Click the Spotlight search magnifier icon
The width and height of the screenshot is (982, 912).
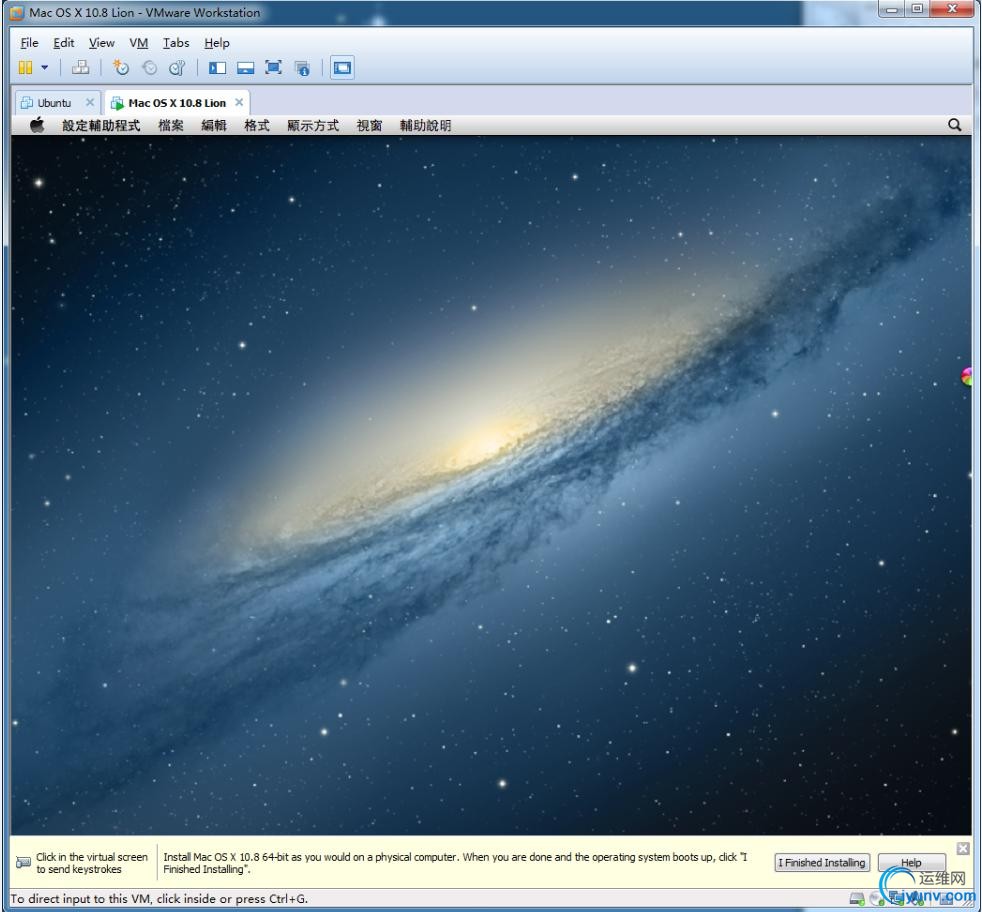954,125
